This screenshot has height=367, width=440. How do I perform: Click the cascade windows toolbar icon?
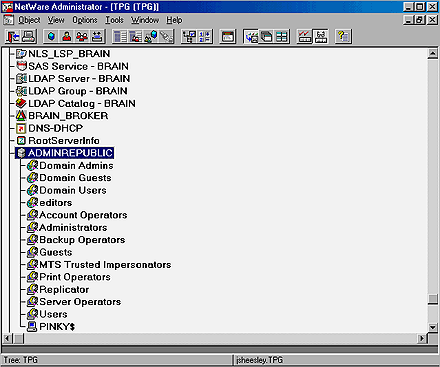(x=266, y=36)
